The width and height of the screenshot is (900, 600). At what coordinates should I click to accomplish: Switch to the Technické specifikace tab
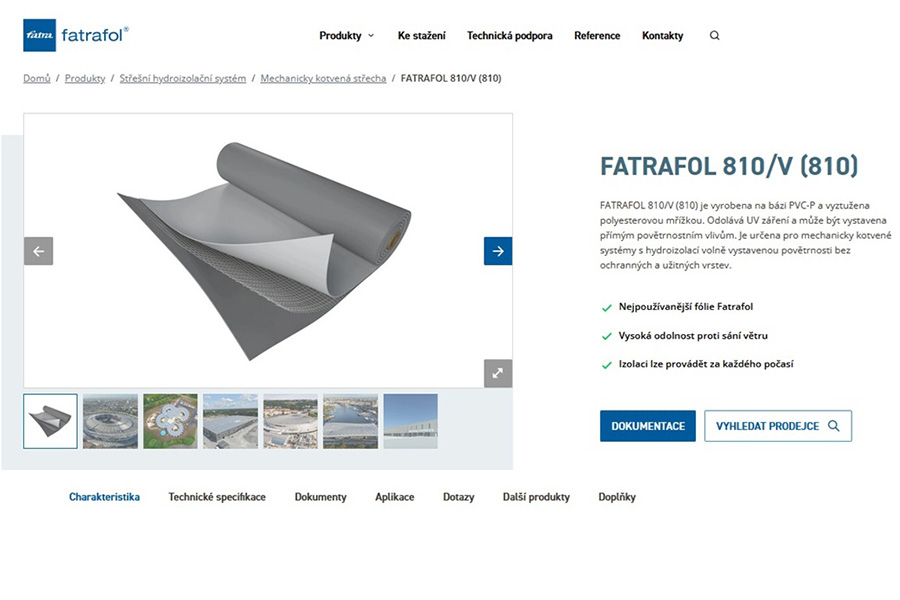tap(217, 497)
